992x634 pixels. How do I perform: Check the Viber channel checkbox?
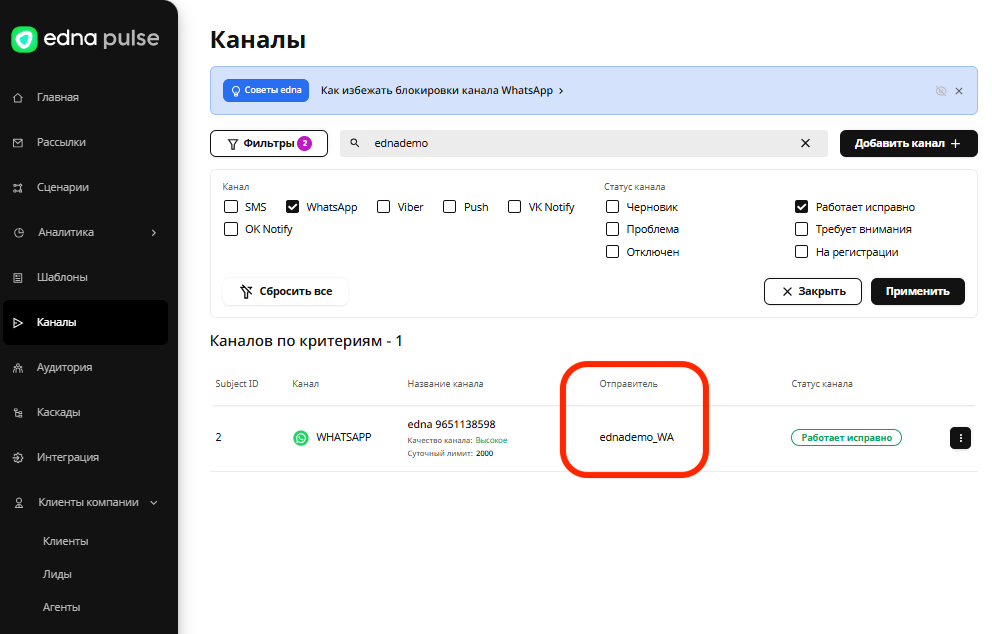(x=383, y=207)
